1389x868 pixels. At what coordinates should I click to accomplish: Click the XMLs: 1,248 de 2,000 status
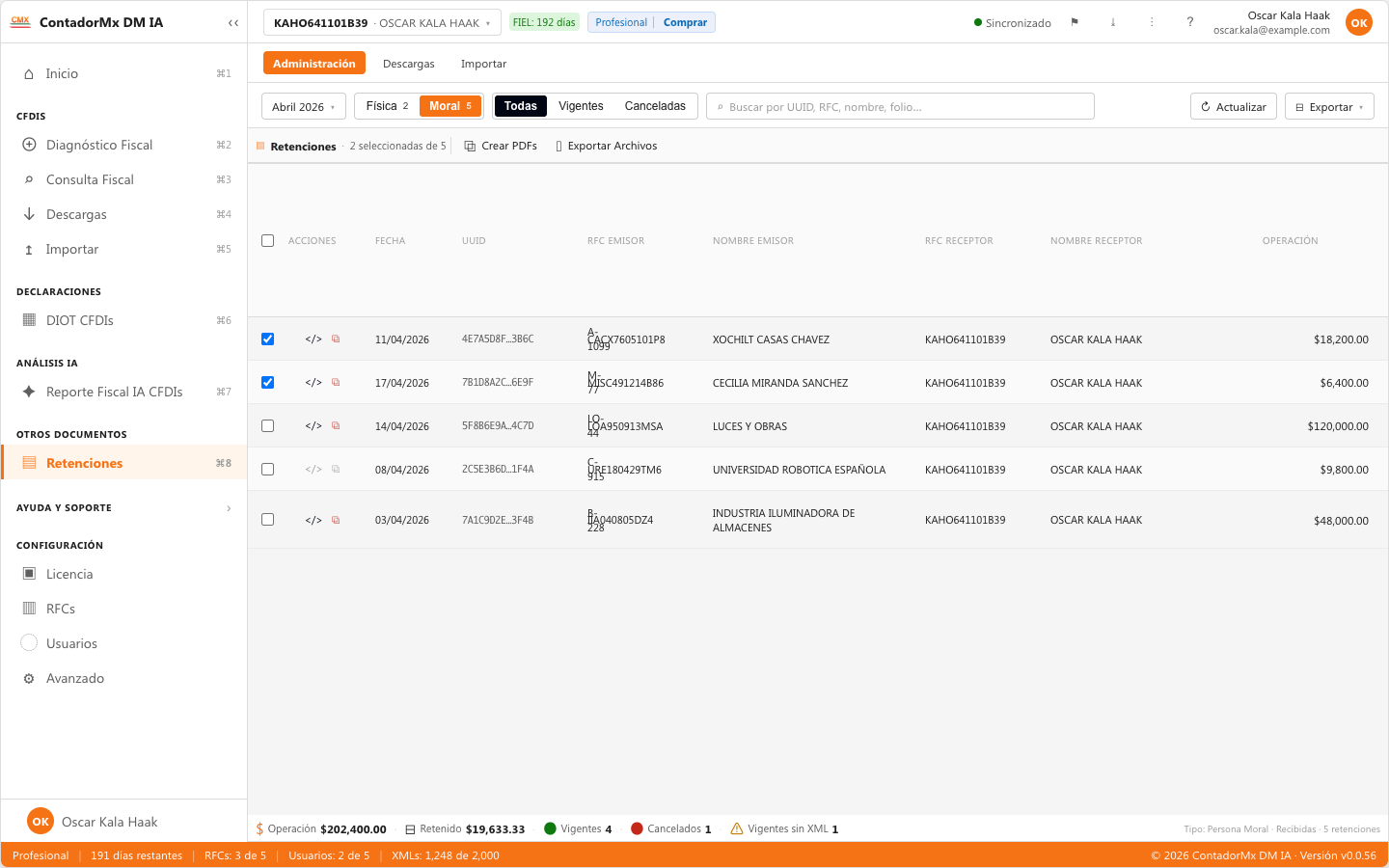point(446,855)
